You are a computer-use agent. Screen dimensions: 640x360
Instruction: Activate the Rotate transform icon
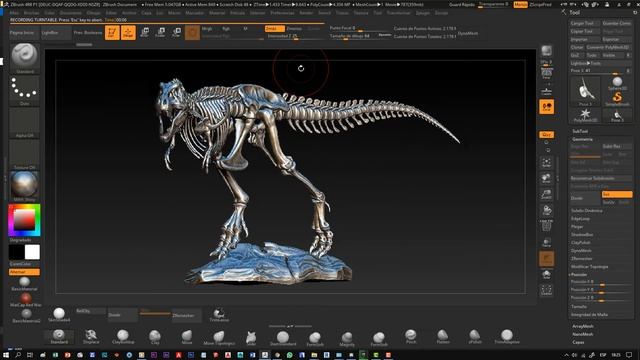176,33
